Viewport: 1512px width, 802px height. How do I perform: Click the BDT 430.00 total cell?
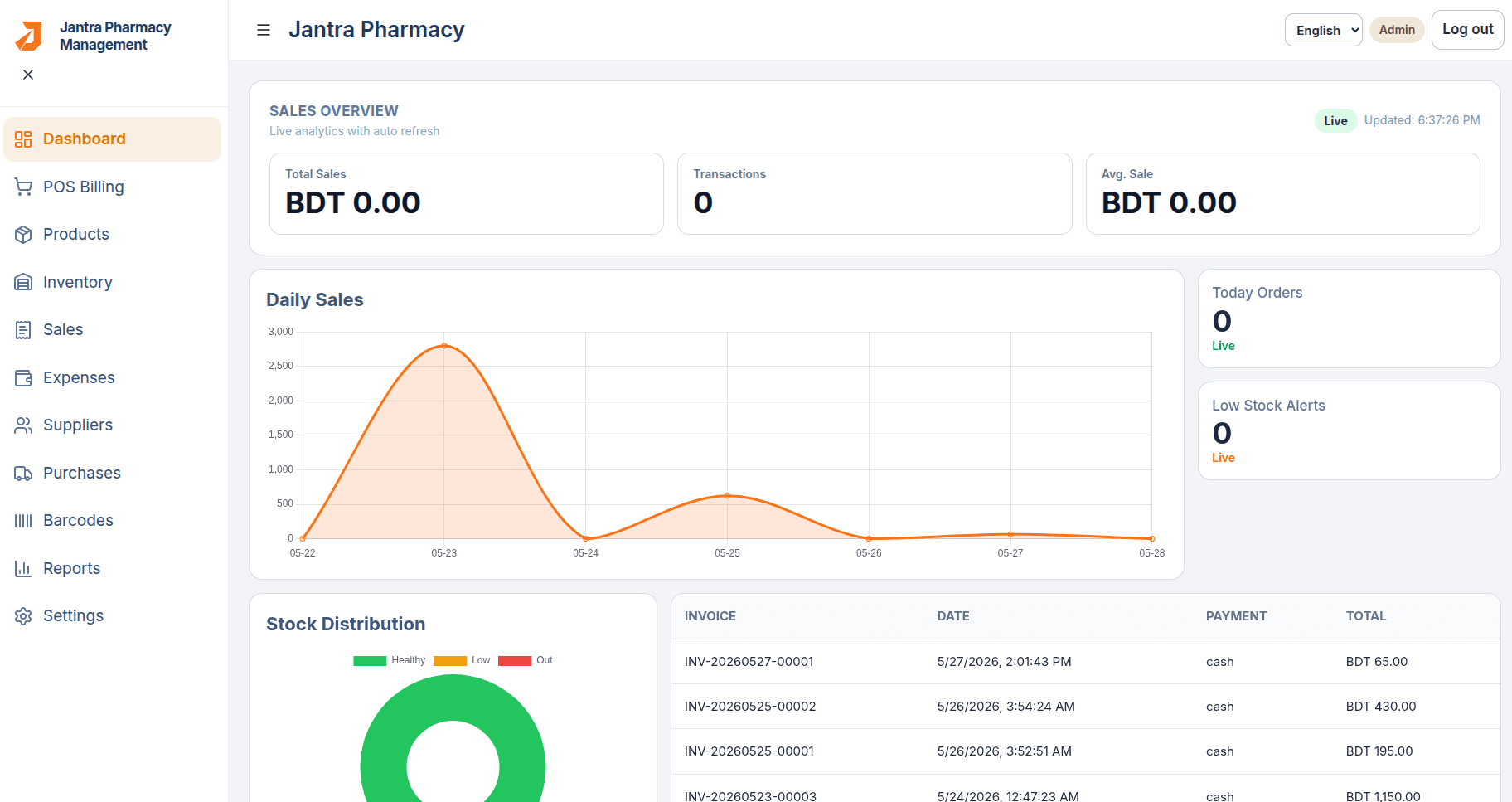(1381, 707)
